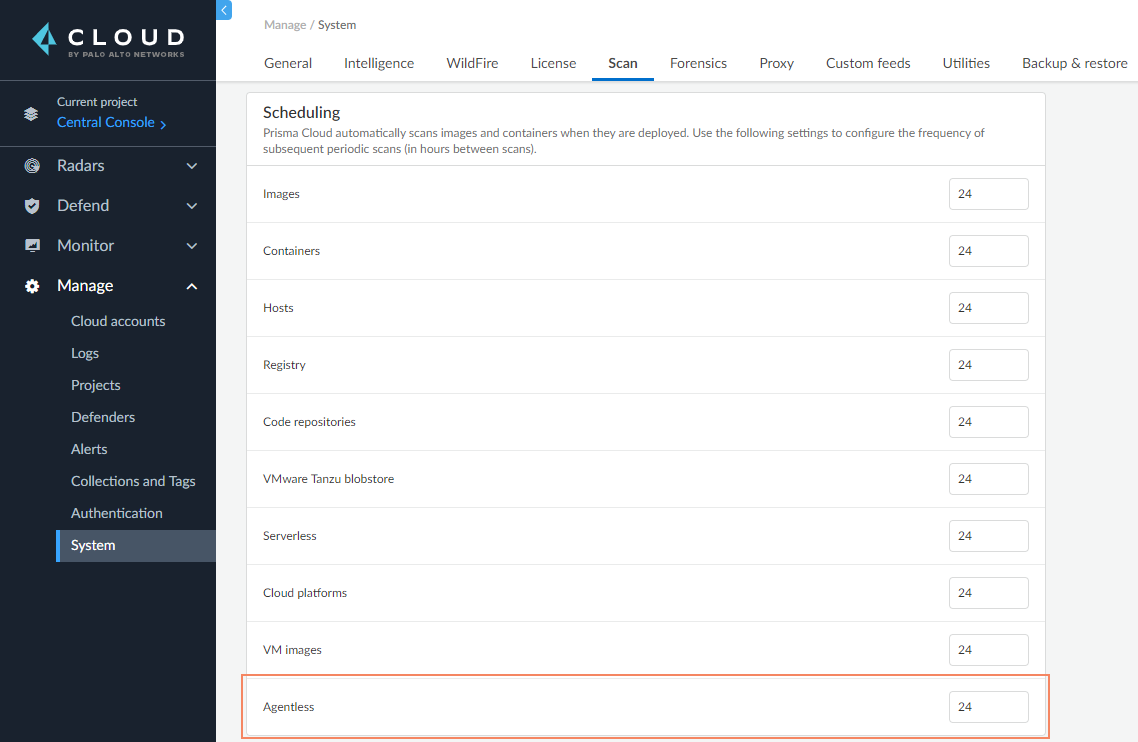Go to the Forensics tab
Viewport: 1138px width, 742px height.
tap(698, 63)
